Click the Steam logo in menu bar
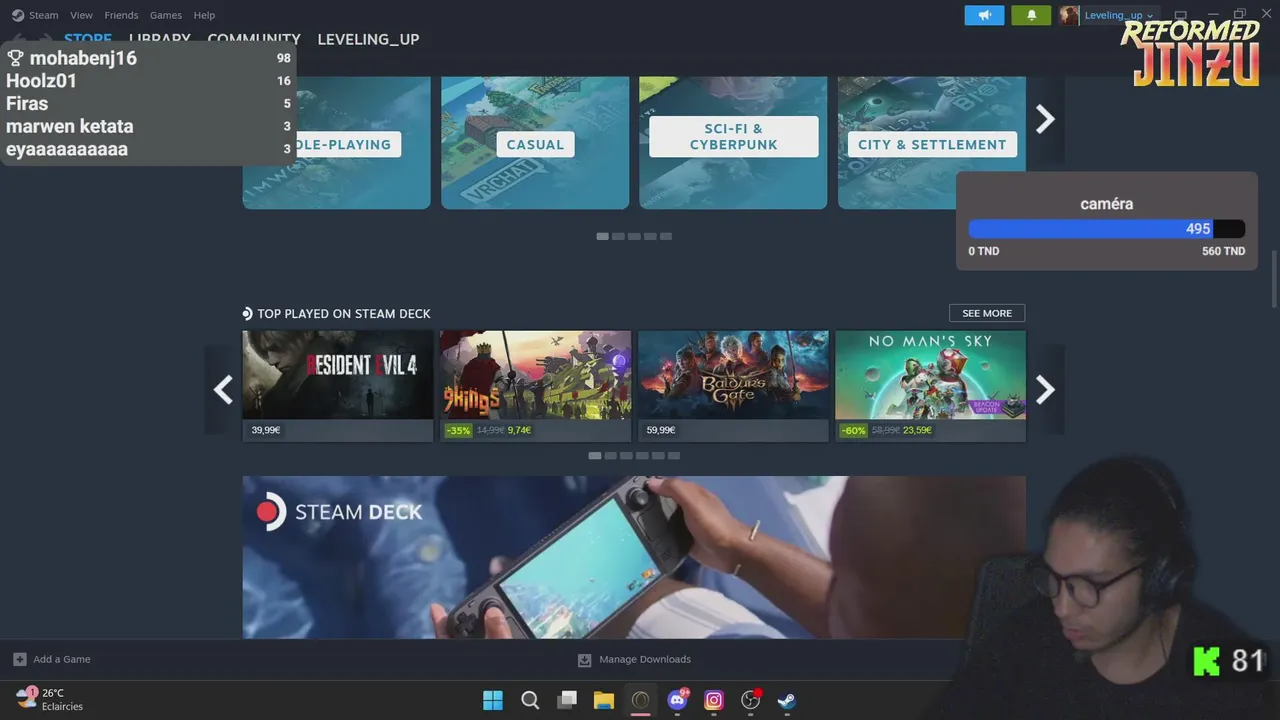The width and height of the screenshot is (1280, 720). [18, 15]
